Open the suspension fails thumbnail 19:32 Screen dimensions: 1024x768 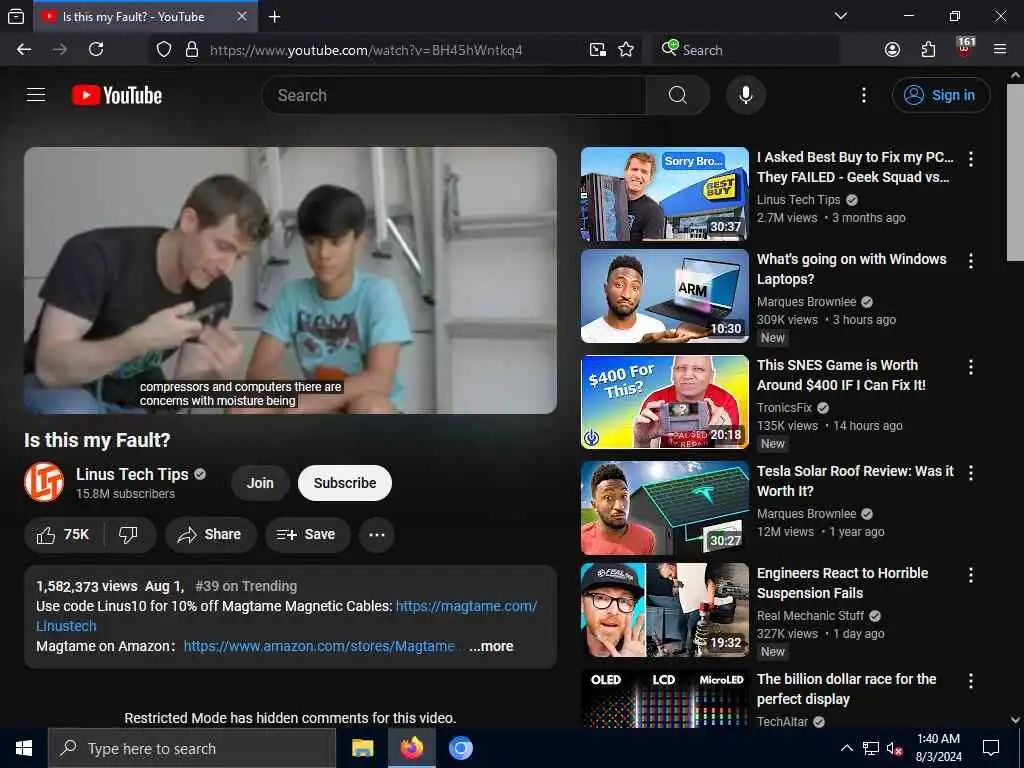click(665, 610)
